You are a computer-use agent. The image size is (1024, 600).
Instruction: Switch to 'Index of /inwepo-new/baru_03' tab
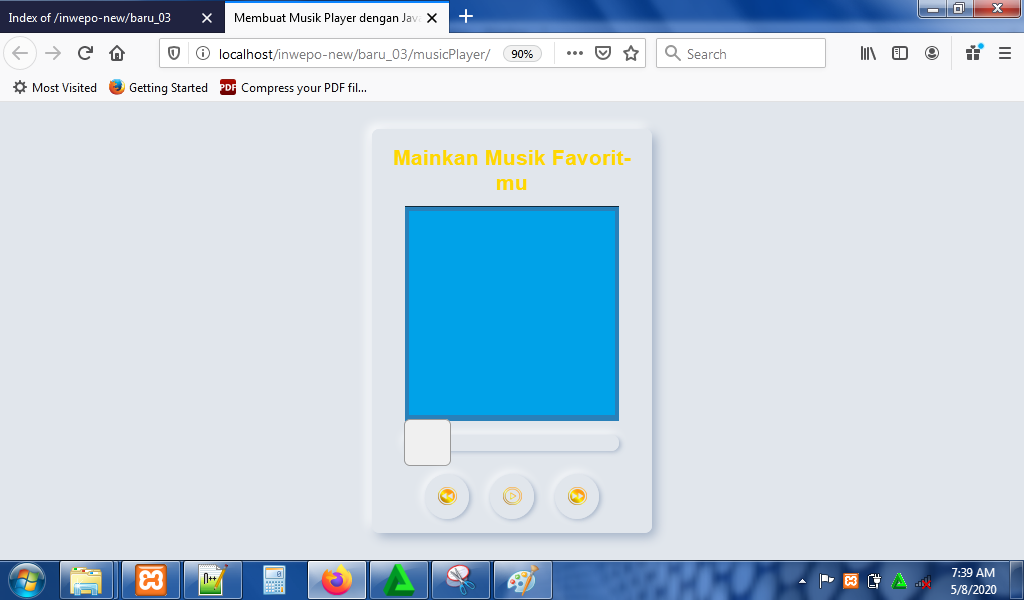coord(90,18)
